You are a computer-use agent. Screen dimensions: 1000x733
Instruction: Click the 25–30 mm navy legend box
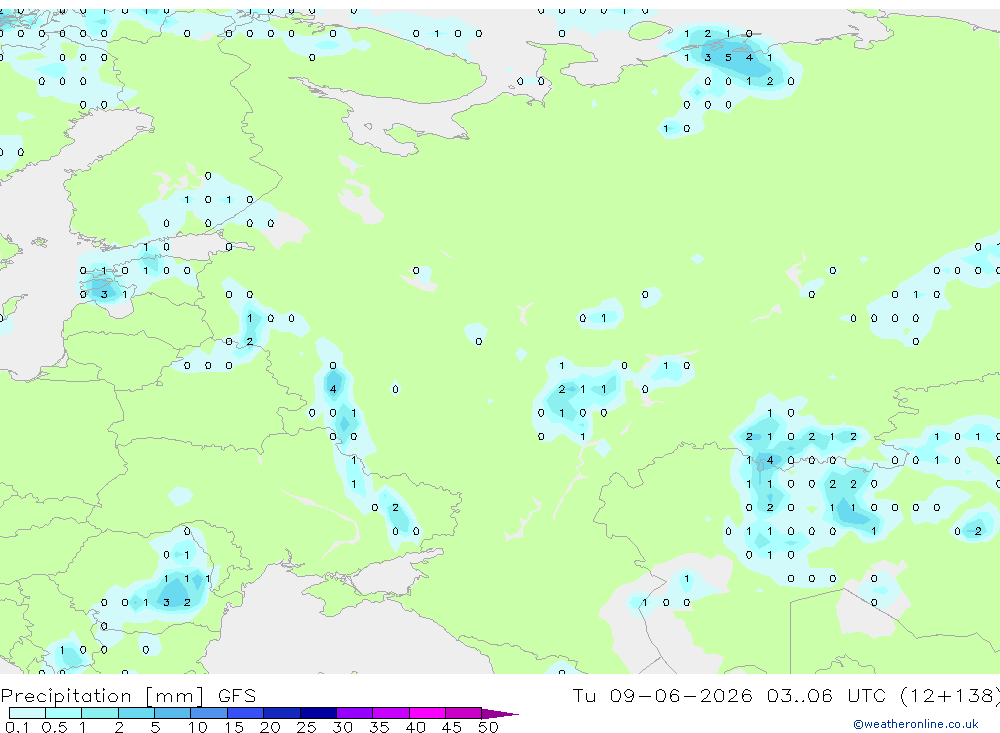(x=318, y=713)
